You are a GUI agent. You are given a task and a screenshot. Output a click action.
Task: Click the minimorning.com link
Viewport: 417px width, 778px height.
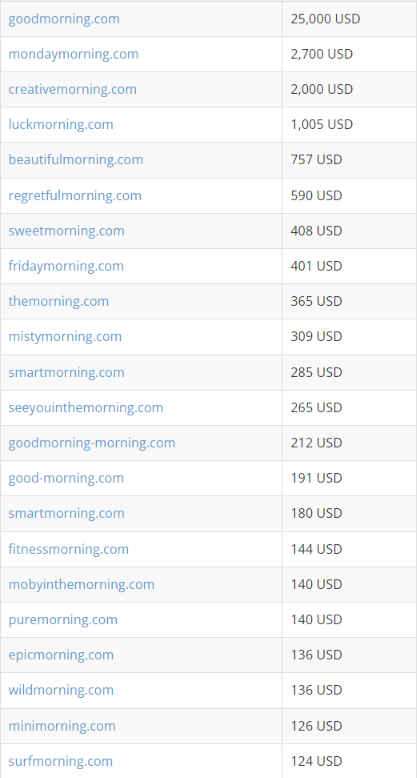pos(62,726)
